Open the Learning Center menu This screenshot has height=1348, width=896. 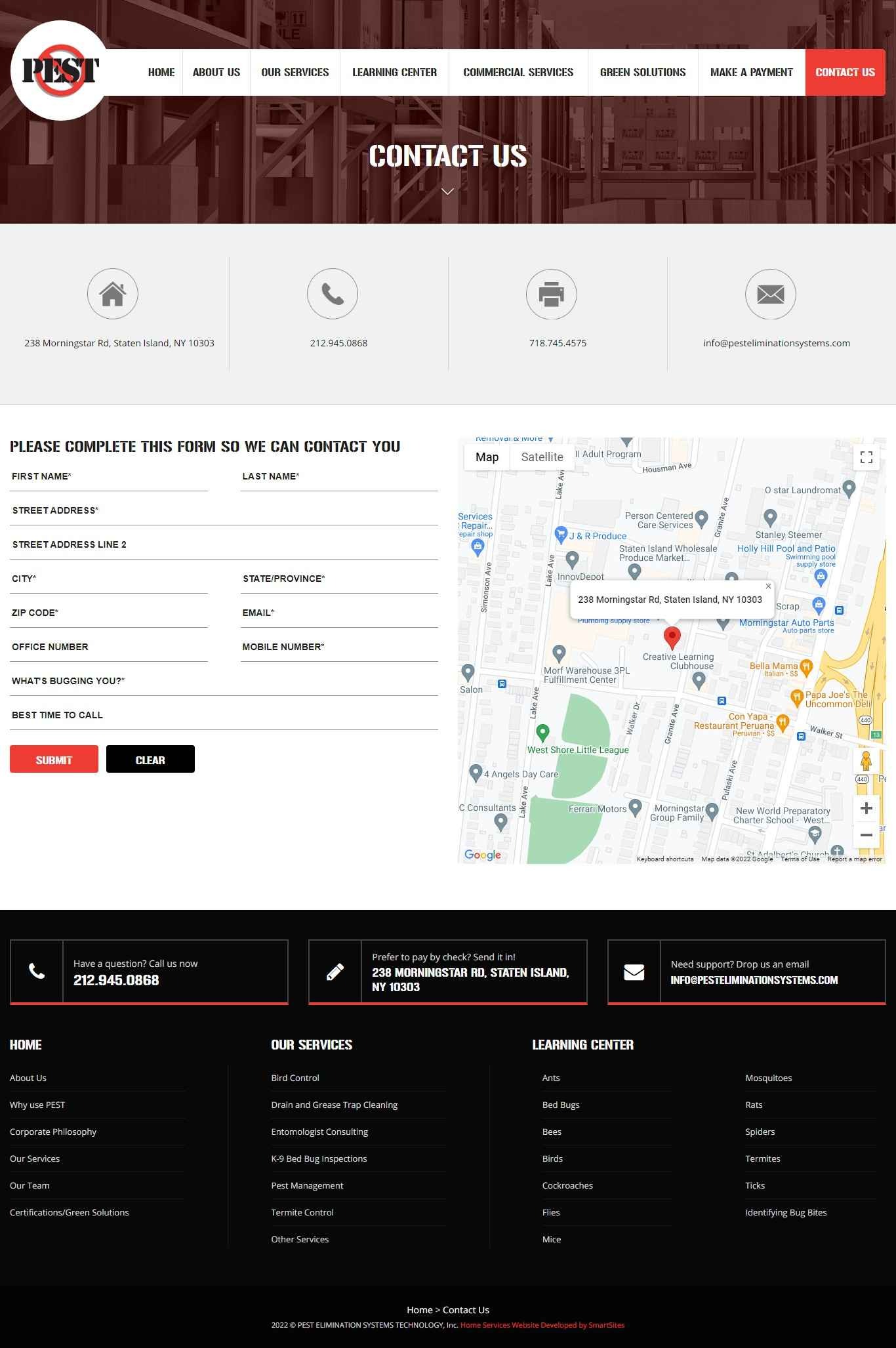(394, 73)
